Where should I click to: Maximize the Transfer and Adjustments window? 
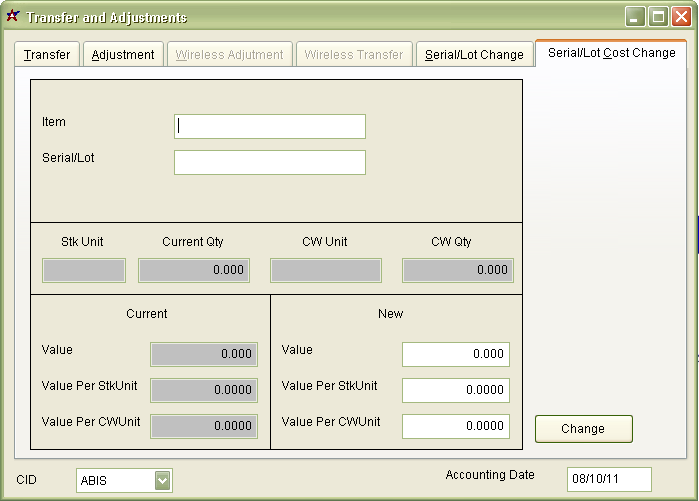tap(658, 17)
